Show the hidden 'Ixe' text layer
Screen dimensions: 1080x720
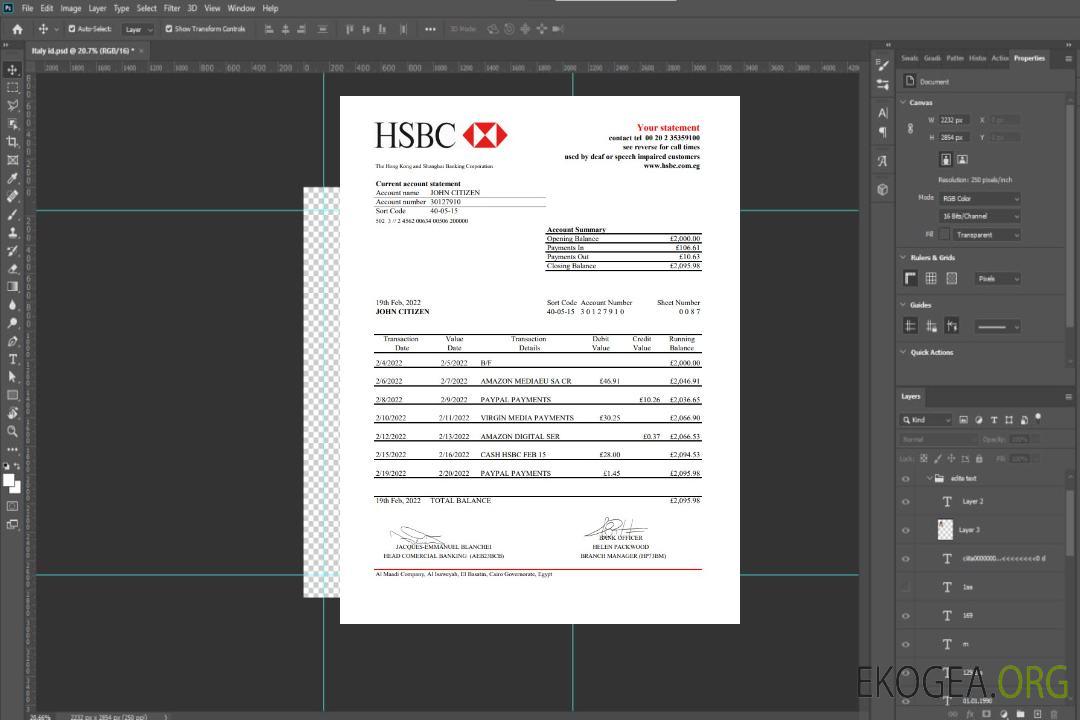coord(906,587)
